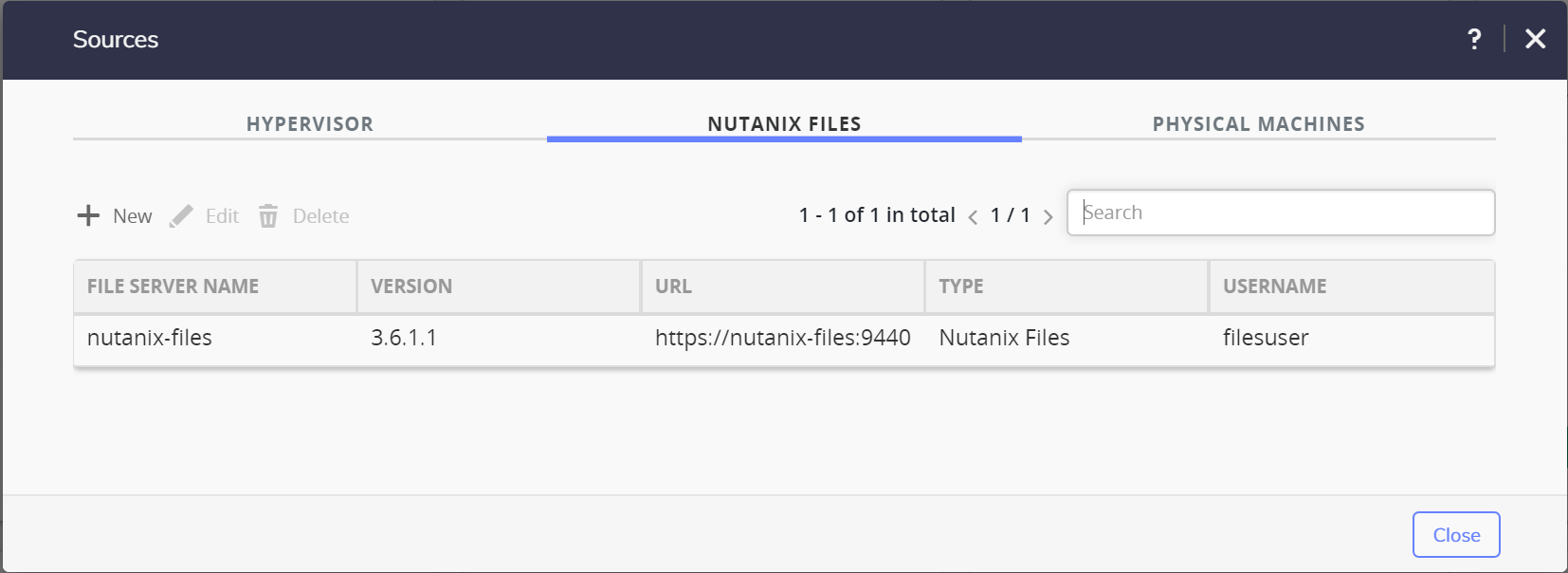The height and width of the screenshot is (573, 1568).
Task: Sort by File Server Name column header
Action: [215, 286]
